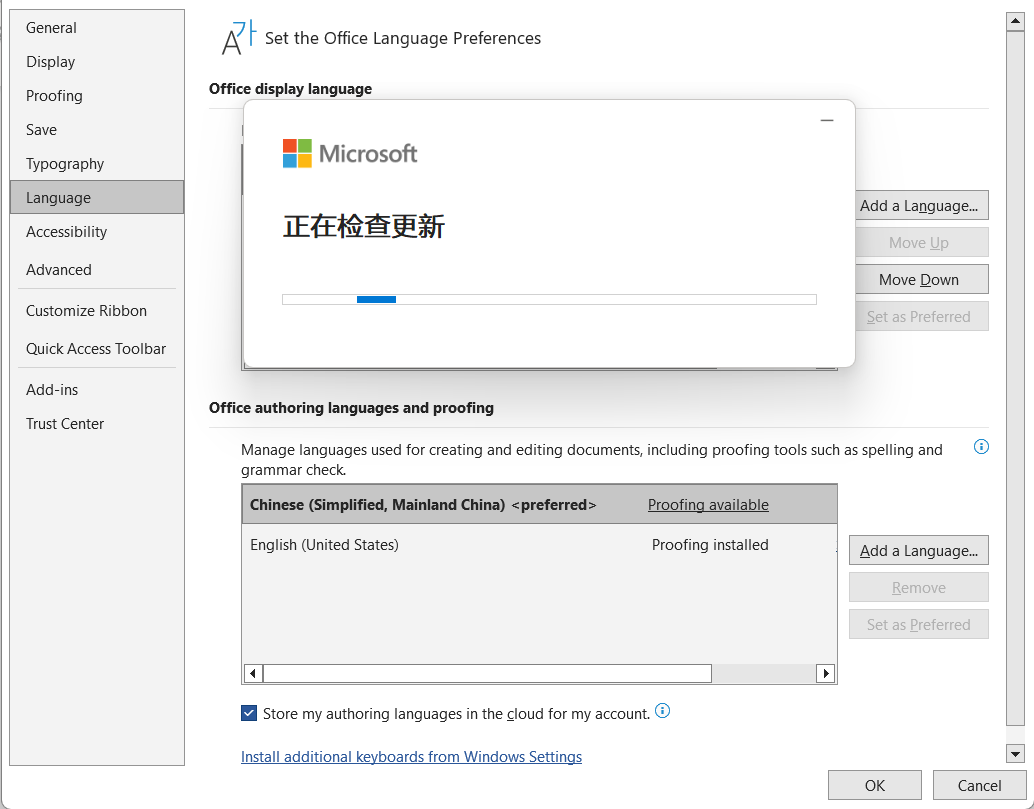
Task: Confirm the dialog with OK
Action: (874, 785)
